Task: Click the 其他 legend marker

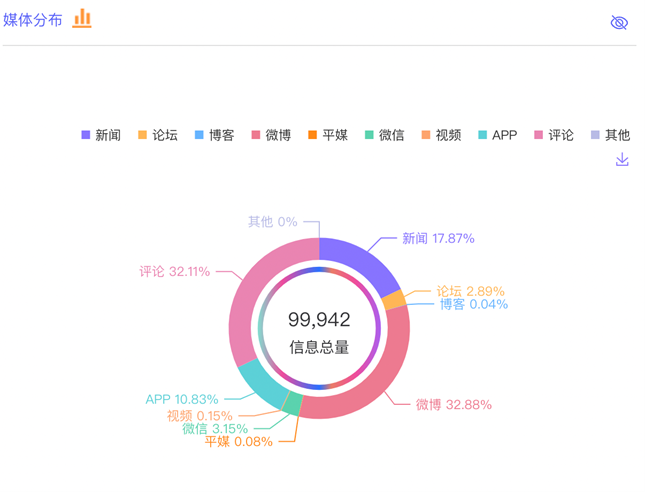Action: point(596,135)
